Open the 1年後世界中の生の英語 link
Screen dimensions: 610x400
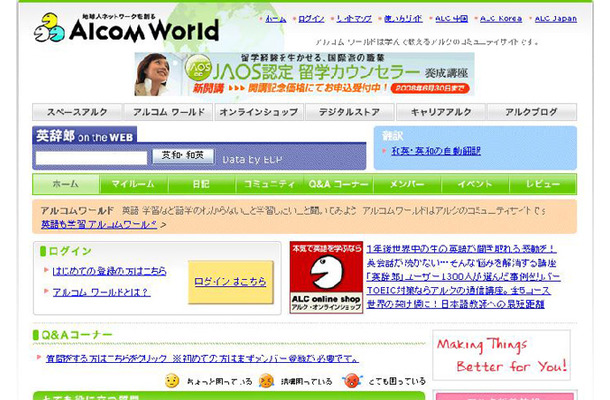(461, 249)
